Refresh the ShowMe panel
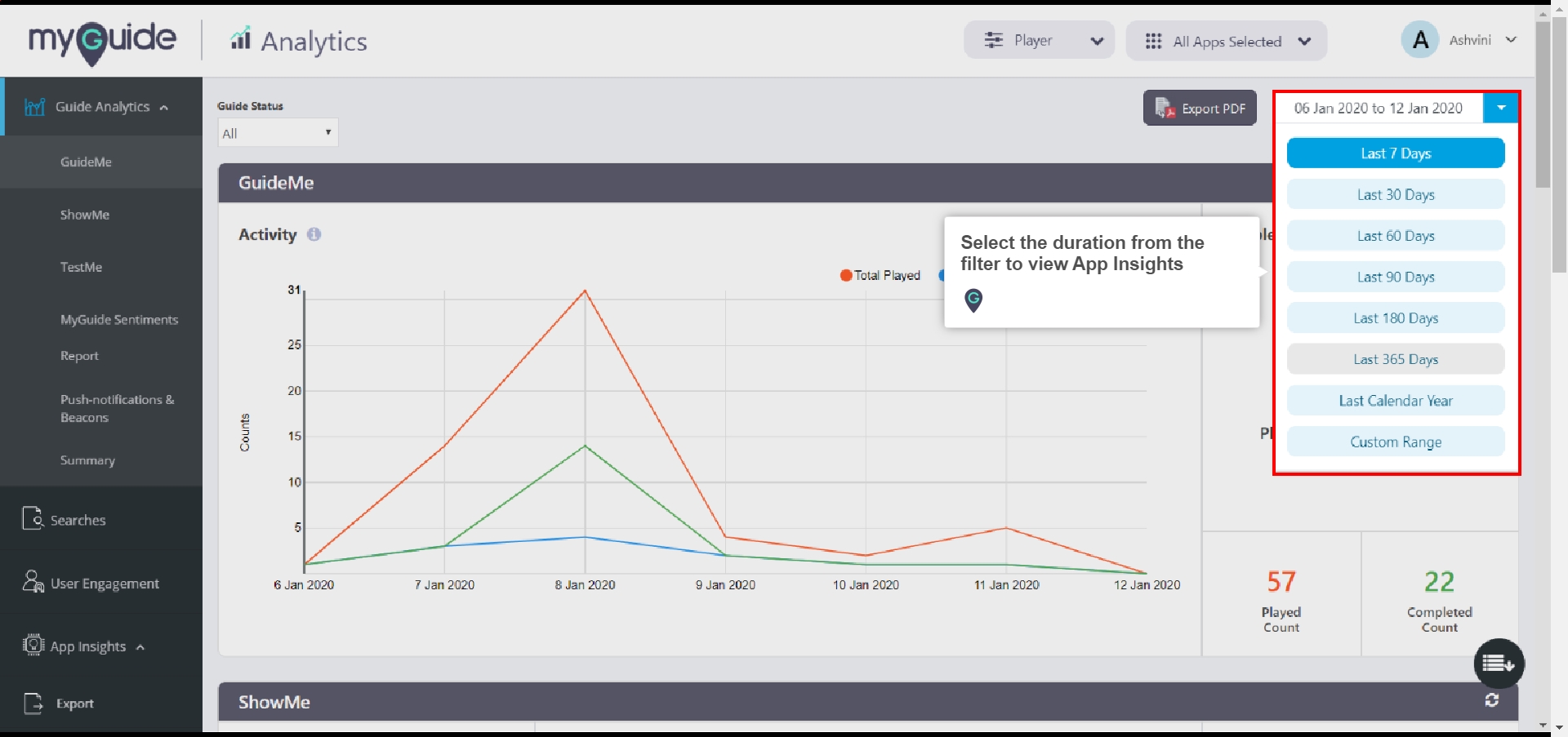 pyautogui.click(x=1492, y=700)
